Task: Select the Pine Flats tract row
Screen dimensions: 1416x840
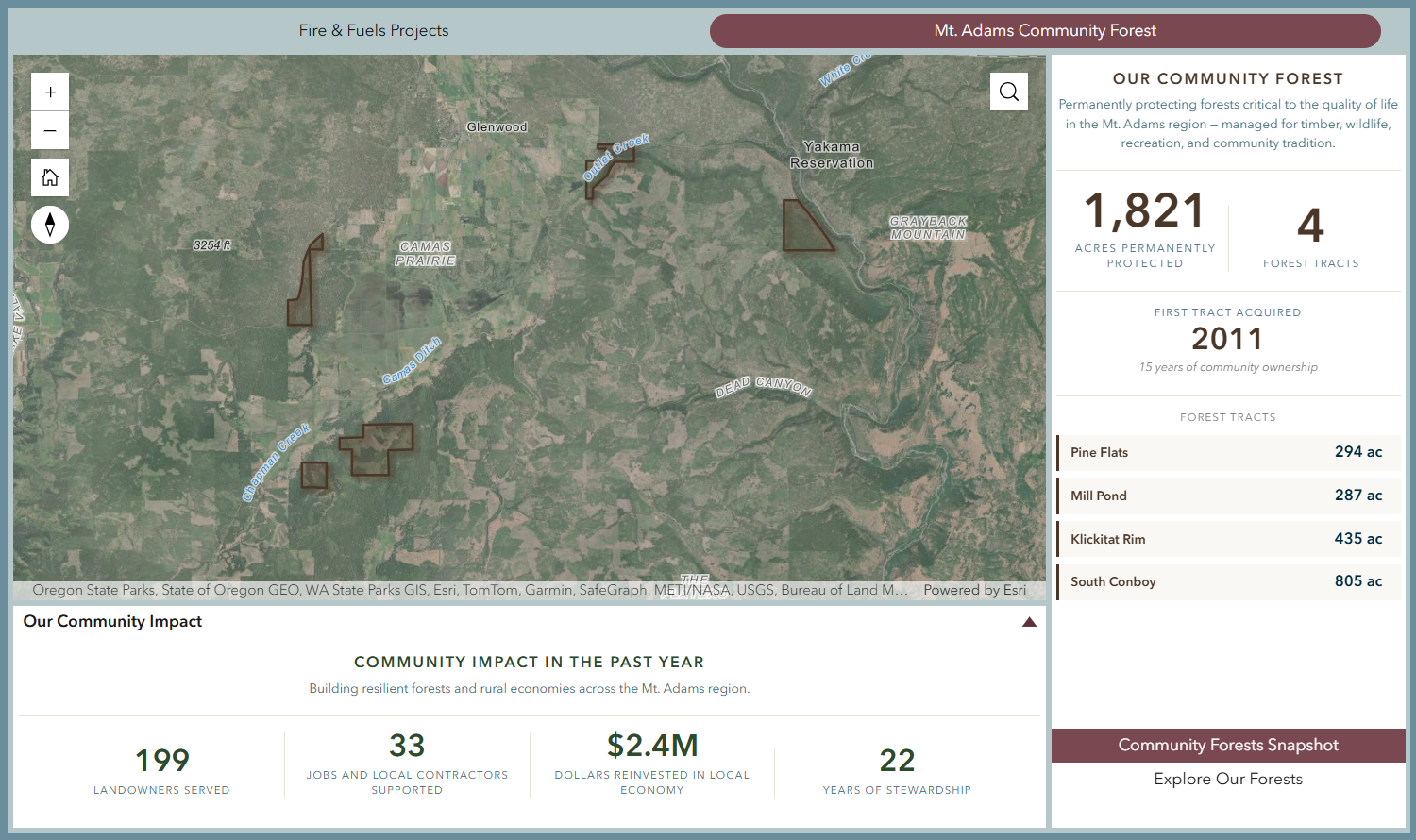Action: click(x=1228, y=452)
